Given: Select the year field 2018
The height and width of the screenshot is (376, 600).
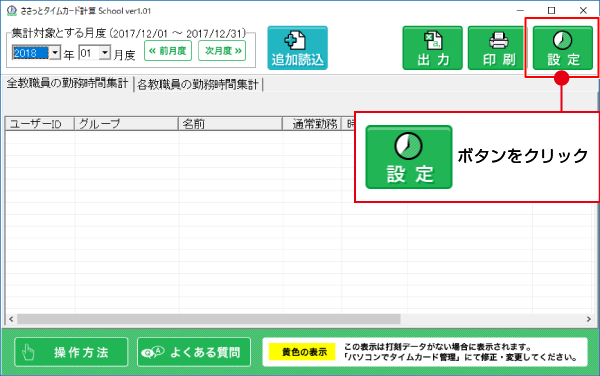Looking at the screenshot, I should click(x=31, y=53).
